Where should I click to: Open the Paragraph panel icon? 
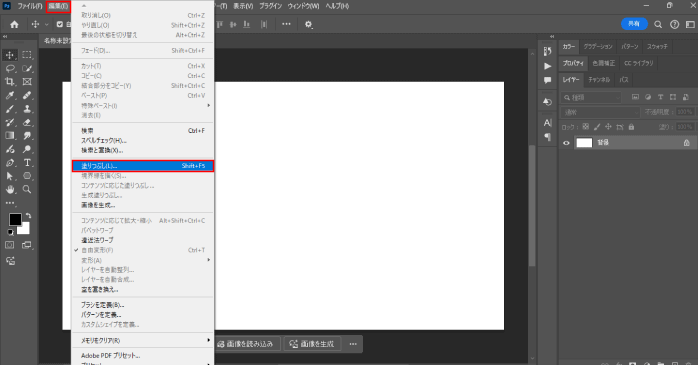(548, 137)
